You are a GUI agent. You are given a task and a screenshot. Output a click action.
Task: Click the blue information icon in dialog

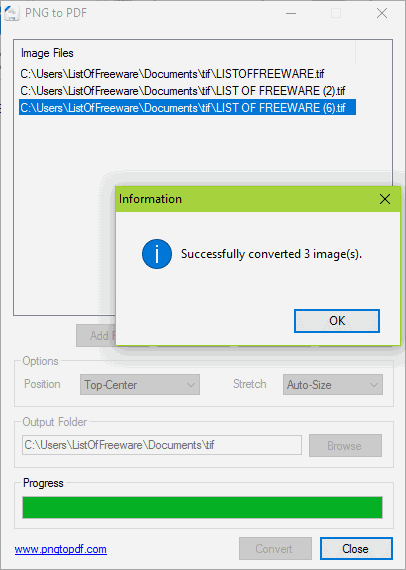pyautogui.click(x=157, y=254)
